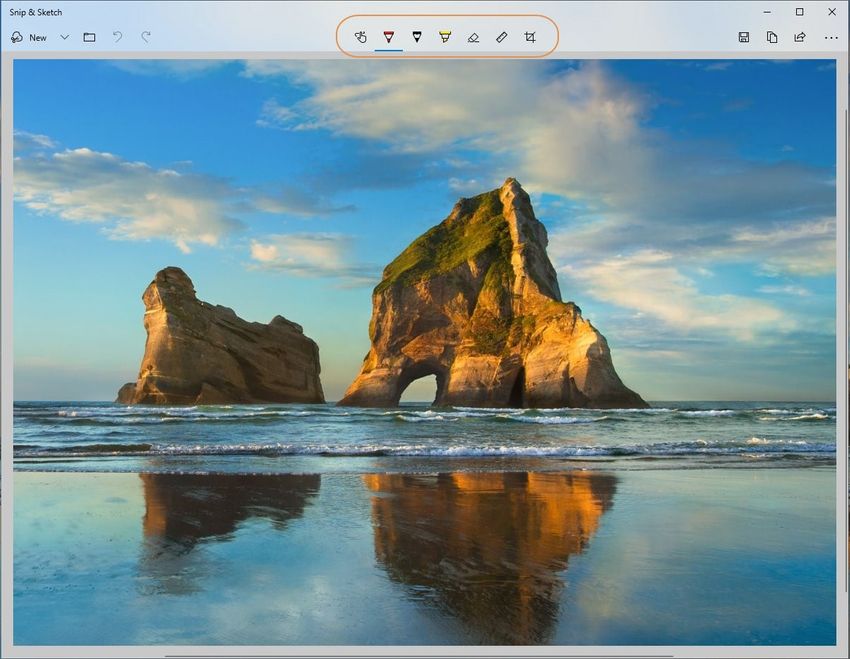Select the black Pencil tool
850x659 pixels.
(417, 37)
